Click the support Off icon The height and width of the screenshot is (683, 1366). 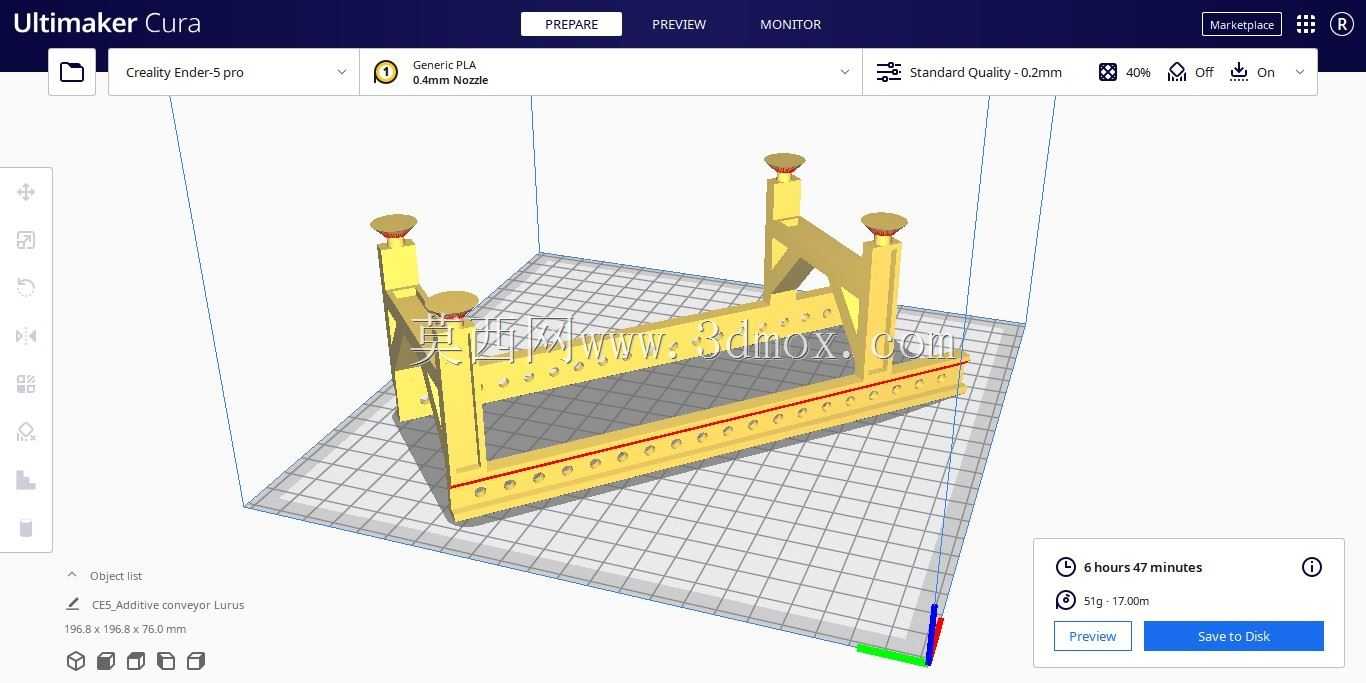(x=1177, y=72)
